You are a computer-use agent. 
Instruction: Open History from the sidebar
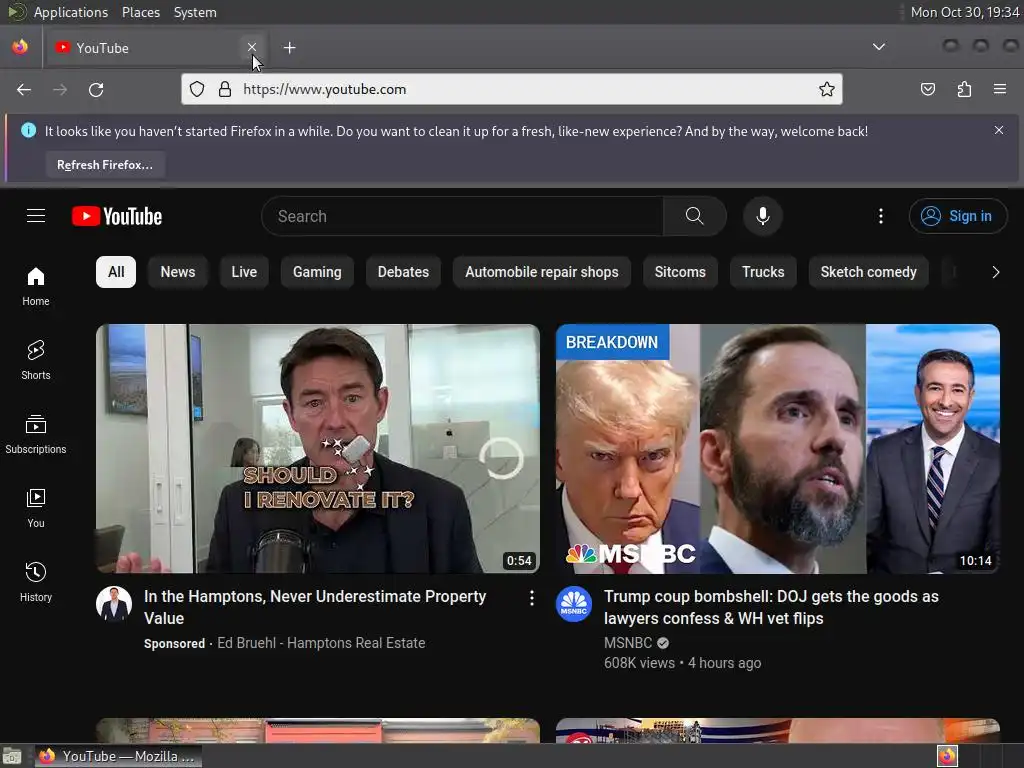pyautogui.click(x=36, y=581)
